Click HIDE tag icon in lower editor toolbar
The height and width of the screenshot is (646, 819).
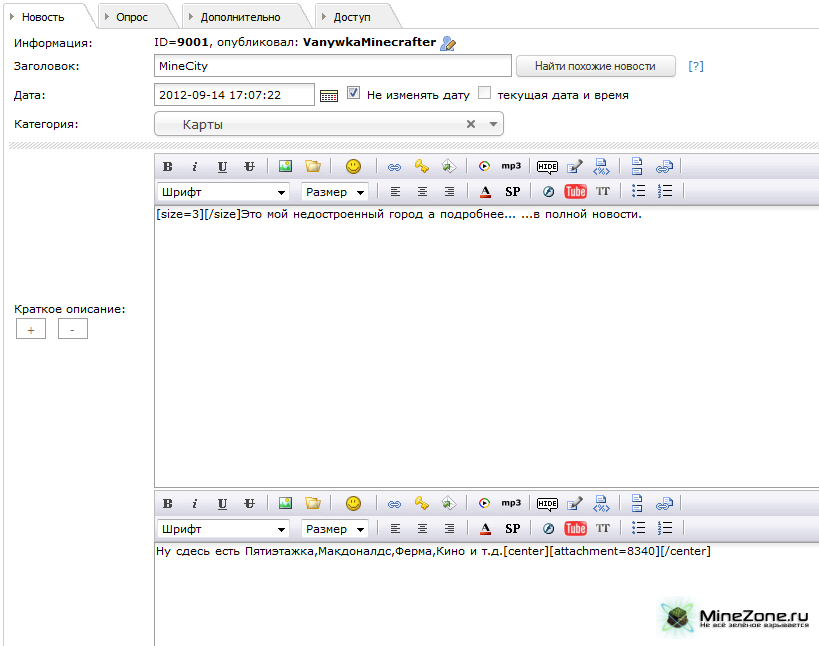click(547, 503)
